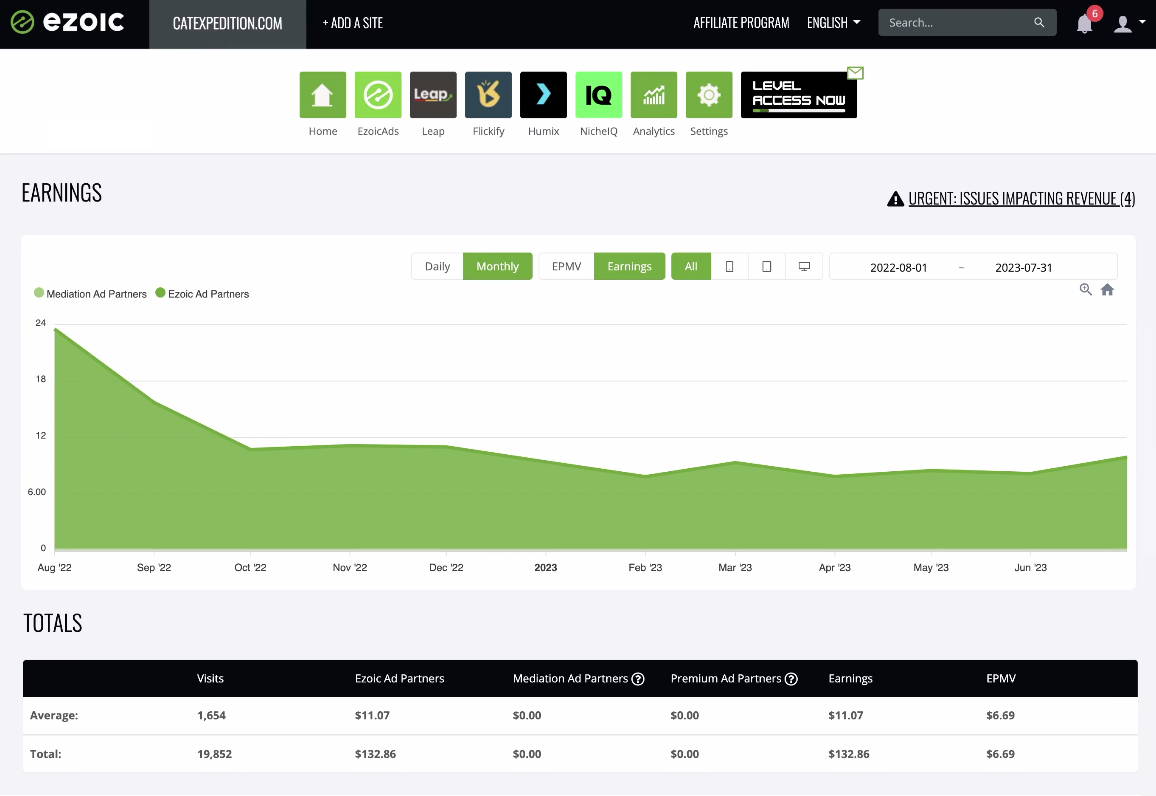The height and width of the screenshot is (796, 1156).
Task: Open the EzoicAds icon
Action: (x=378, y=94)
